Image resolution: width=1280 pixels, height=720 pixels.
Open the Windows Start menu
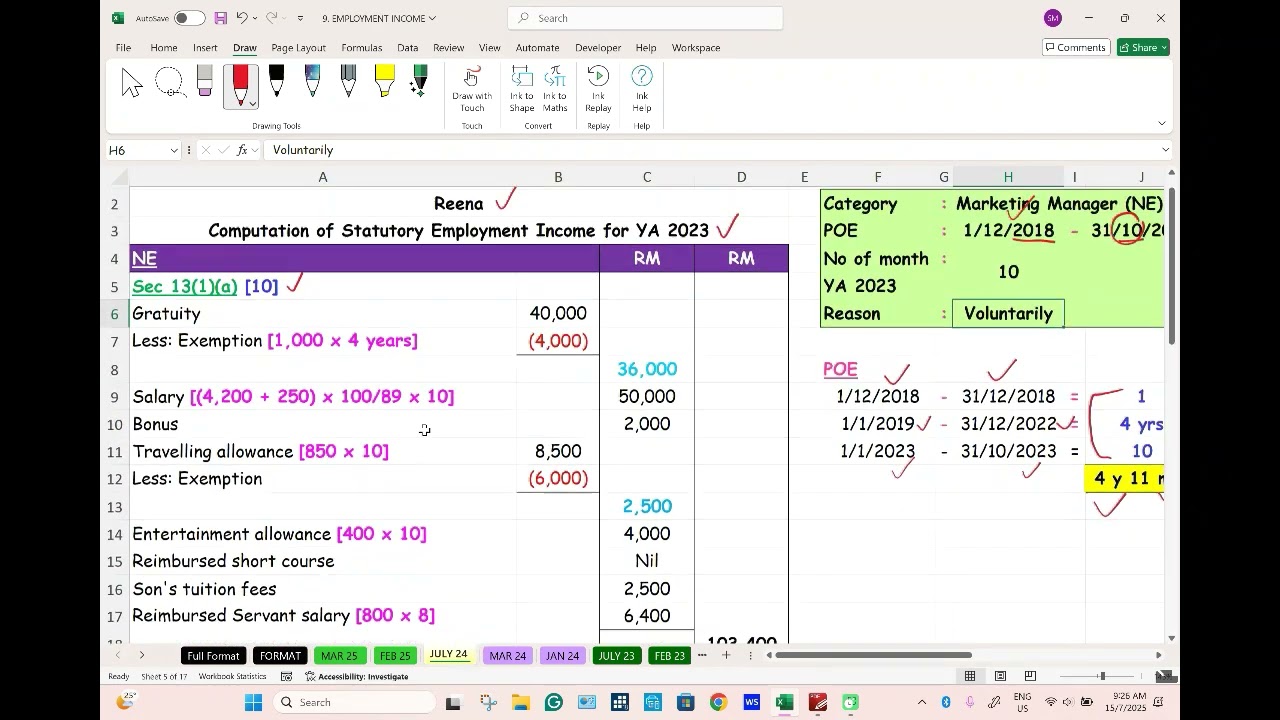tap(254, 703)
